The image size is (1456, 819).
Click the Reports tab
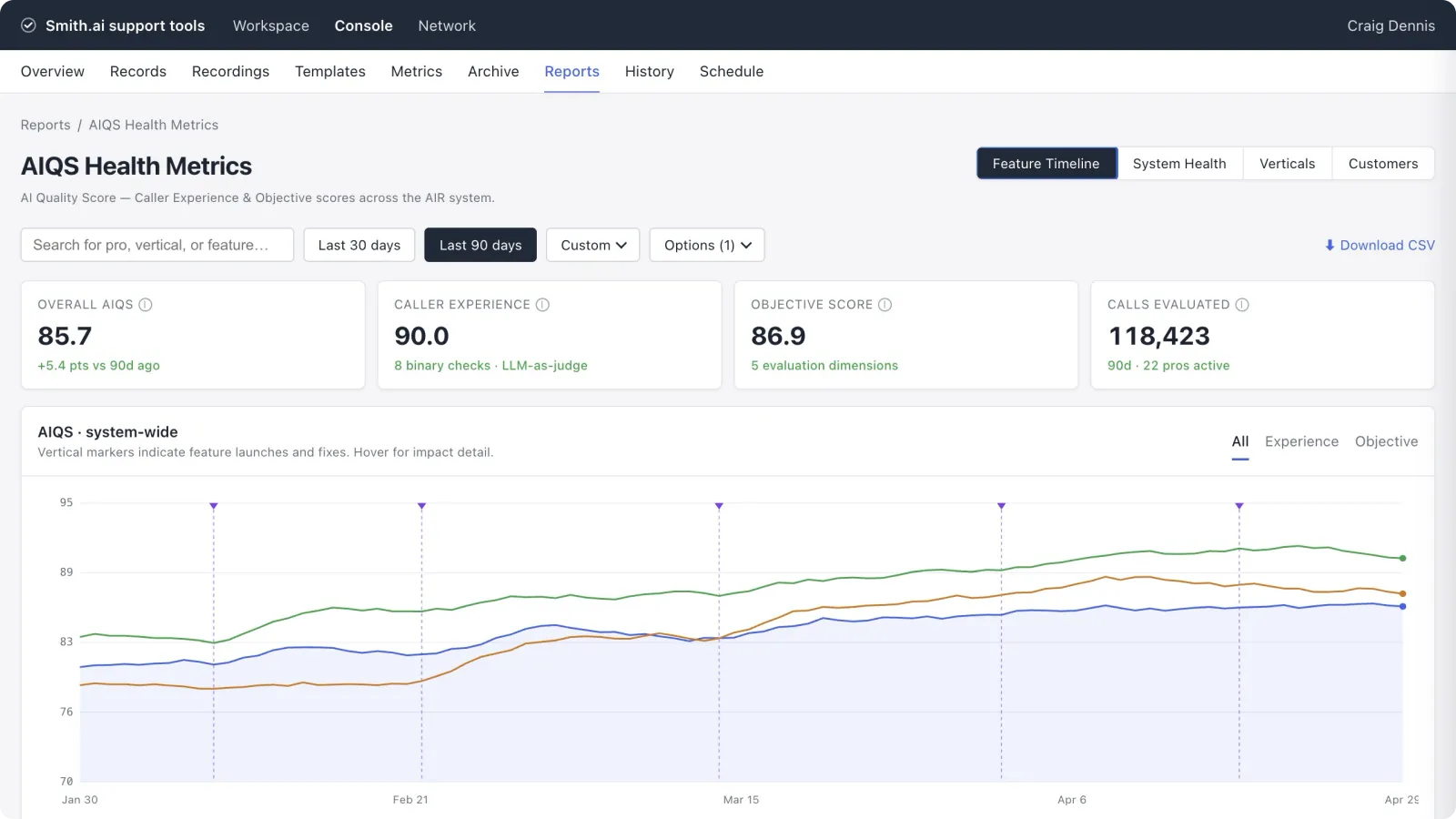(x=572, y=71)
